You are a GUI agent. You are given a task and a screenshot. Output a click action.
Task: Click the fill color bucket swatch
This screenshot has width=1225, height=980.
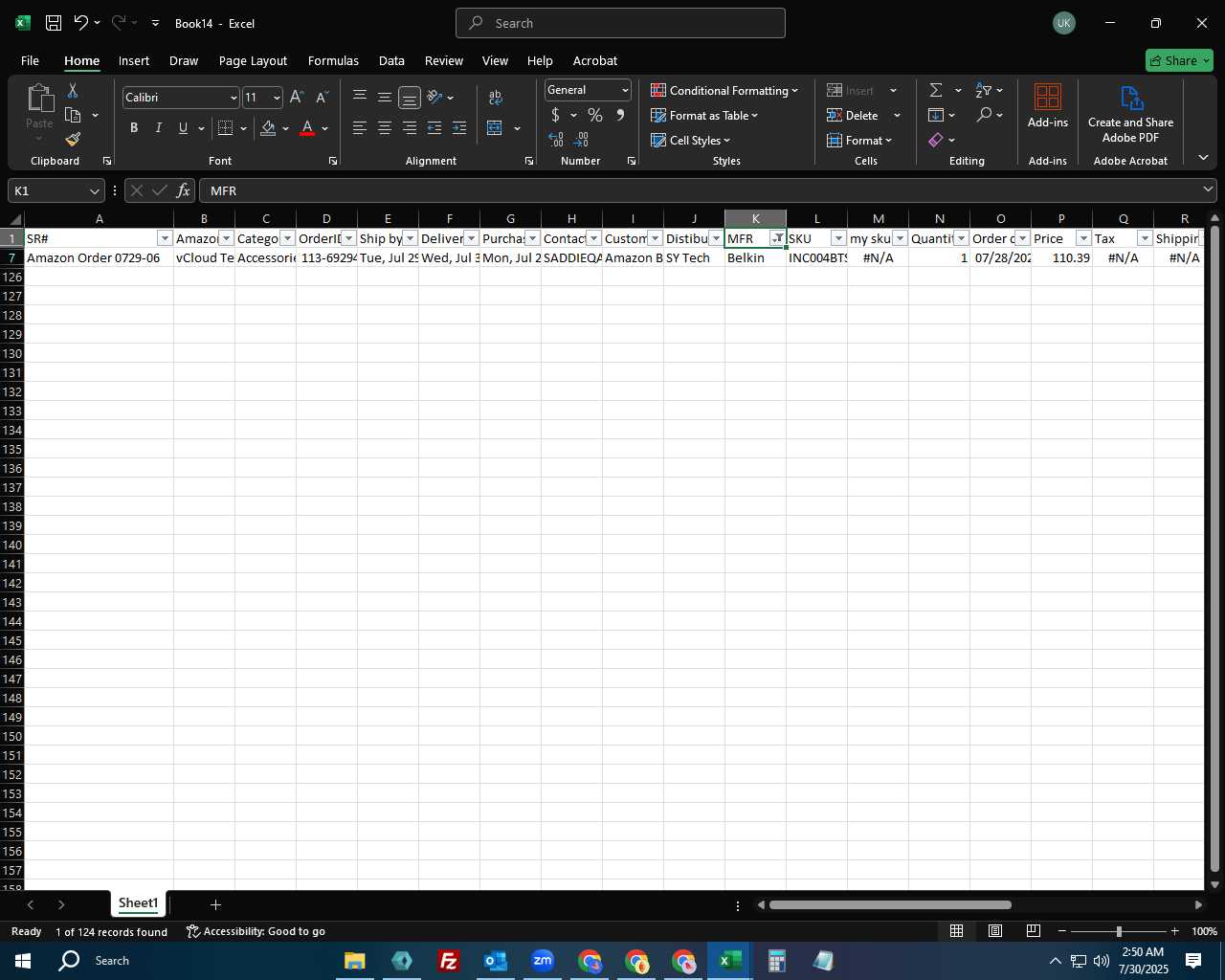click(x=268, y=127)
